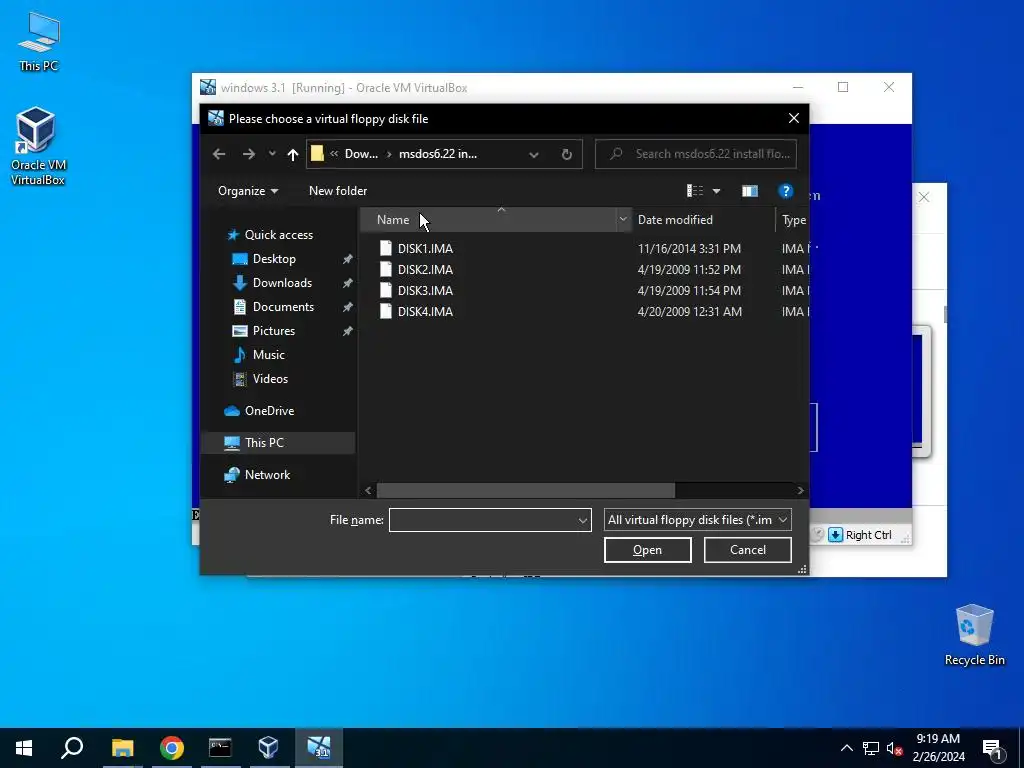The width and height of the screenshot is (1024, 768).
Task: Click the File name input field
Action: (x=483, y=520)
